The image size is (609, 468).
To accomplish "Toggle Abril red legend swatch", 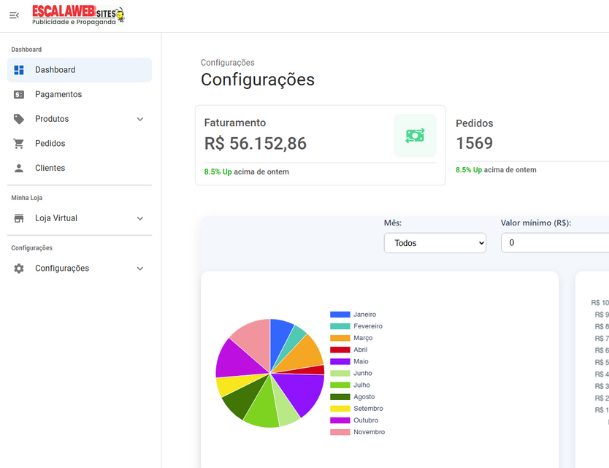I will pyautogui.click(x=340, y=350).
